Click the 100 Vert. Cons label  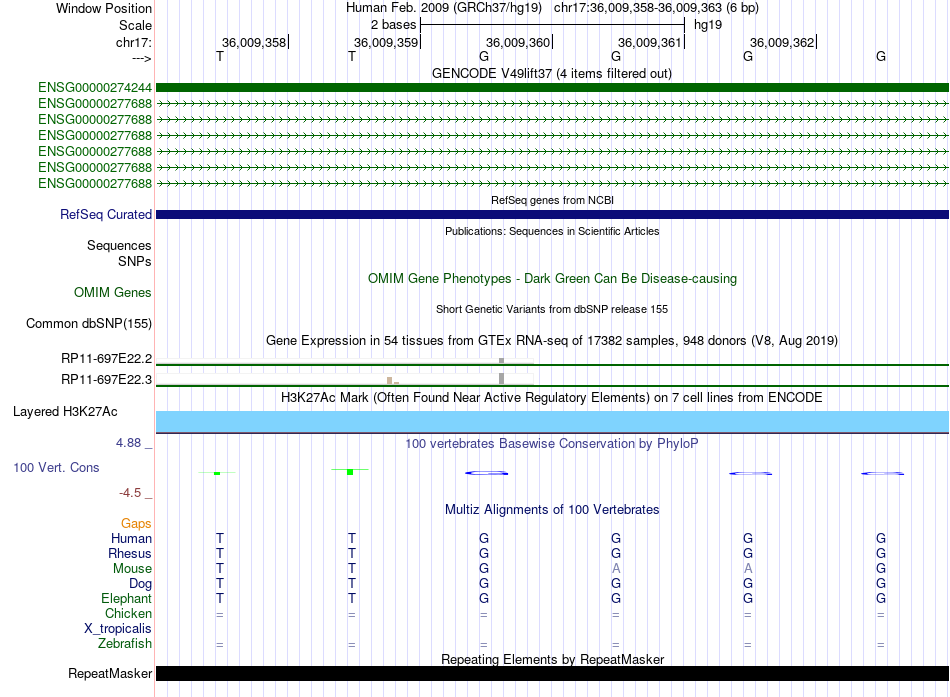click(x=56, y=467)
